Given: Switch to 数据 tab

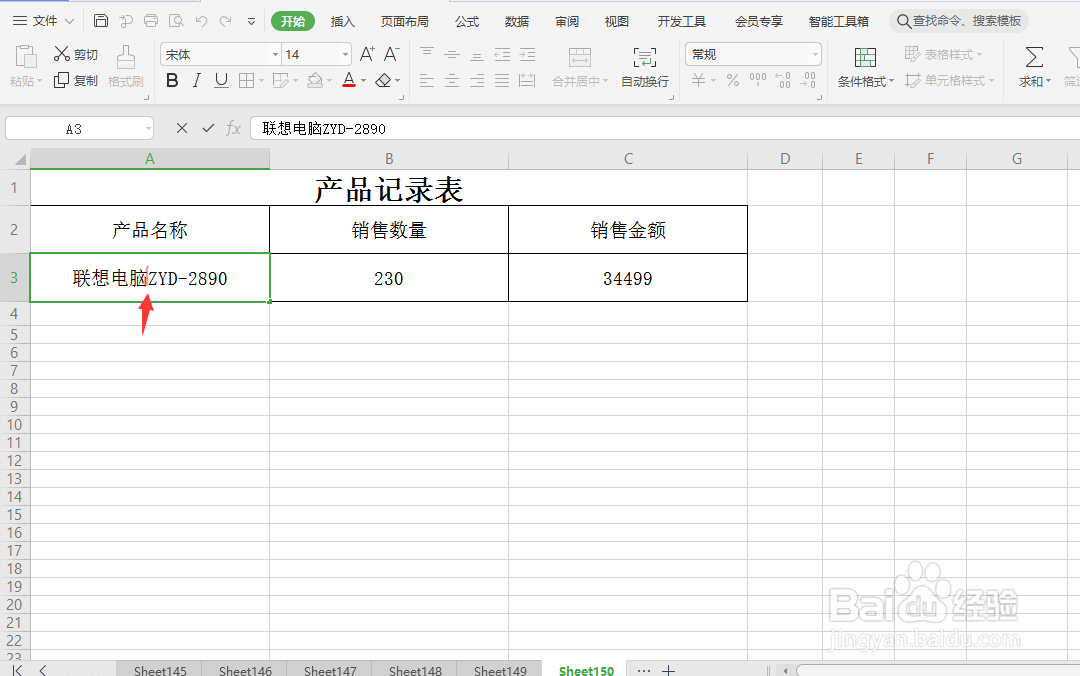Looking at the screenshot, I should (517, 21).
